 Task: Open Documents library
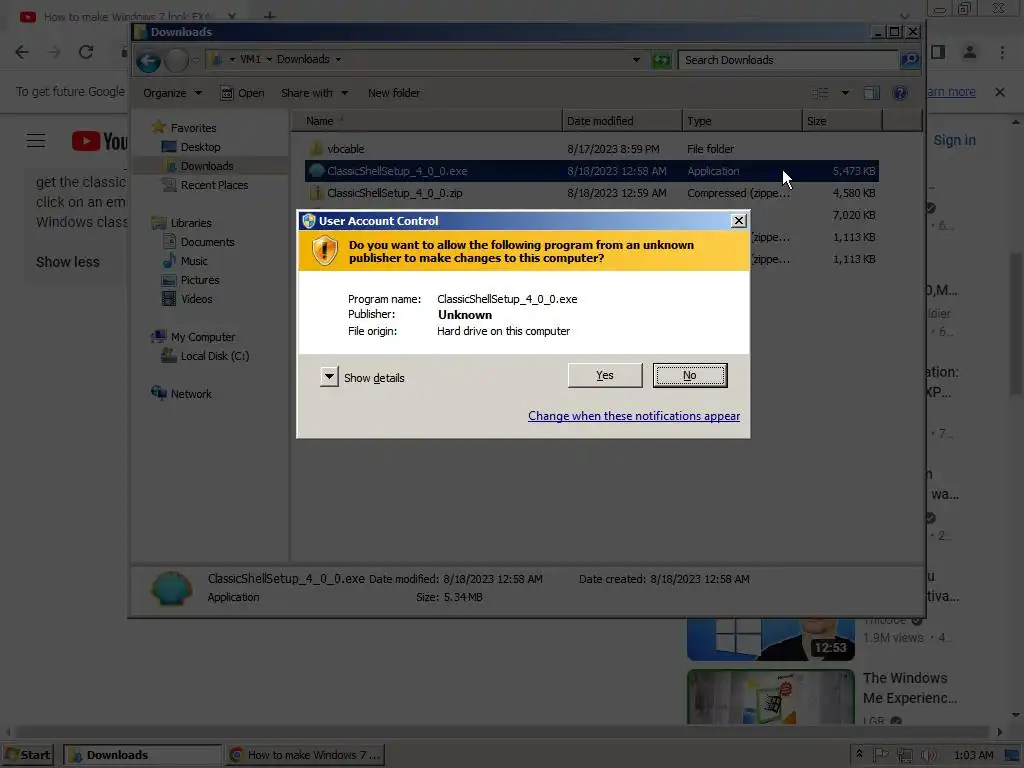[207, 242]
